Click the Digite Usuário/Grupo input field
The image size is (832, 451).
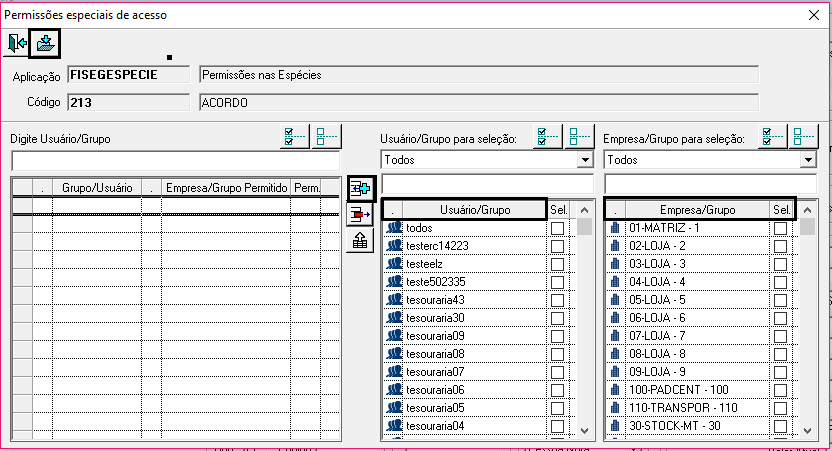click(x=175, y=161)
